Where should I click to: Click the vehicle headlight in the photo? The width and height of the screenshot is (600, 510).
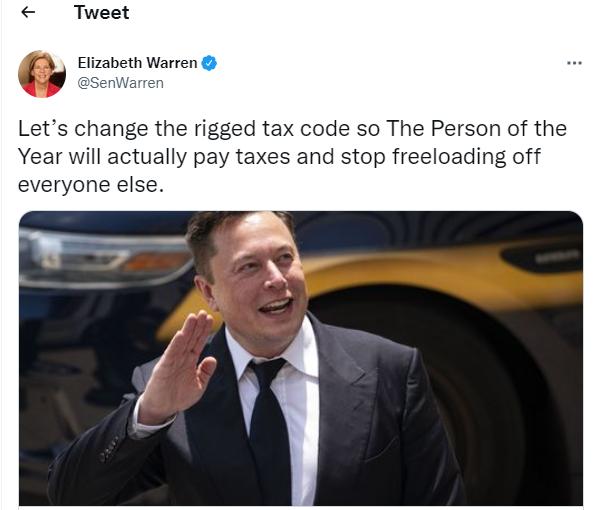[105, 257]
